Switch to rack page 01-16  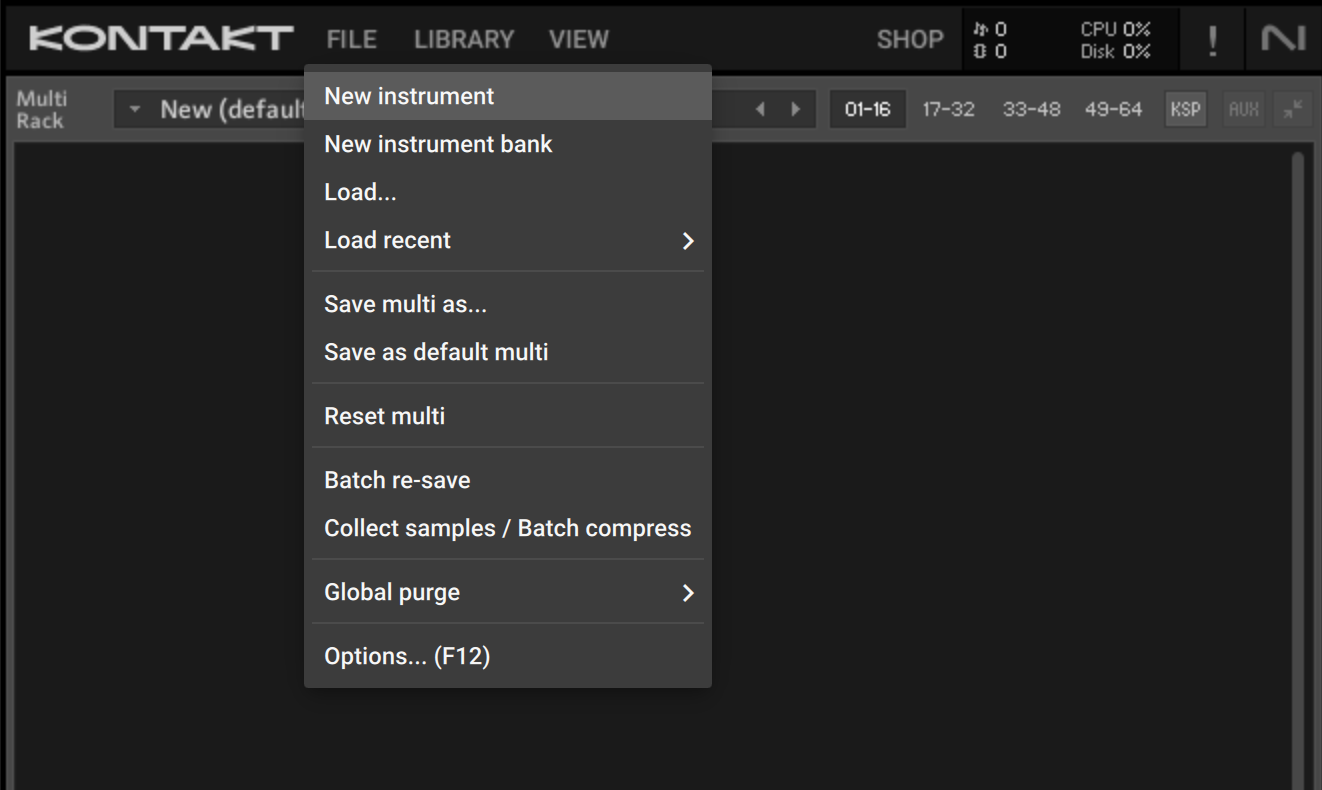(867, 109)
